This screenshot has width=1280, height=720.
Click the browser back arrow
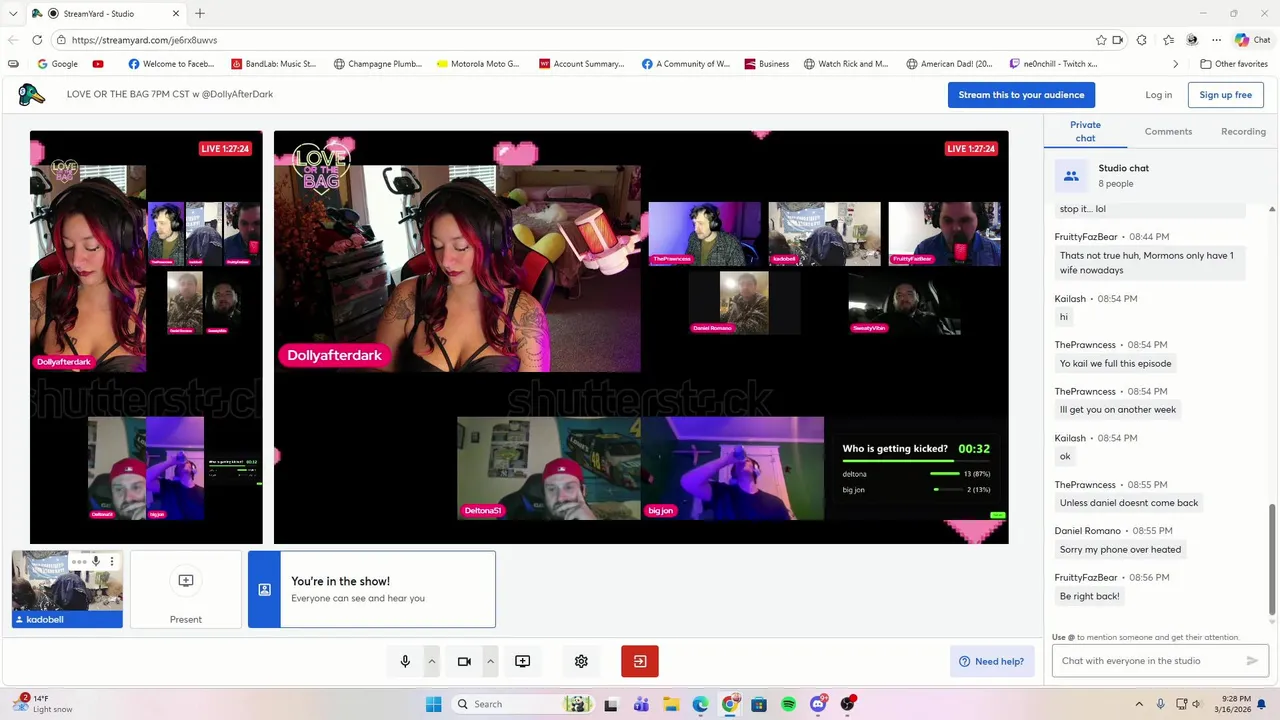[13, 40]
